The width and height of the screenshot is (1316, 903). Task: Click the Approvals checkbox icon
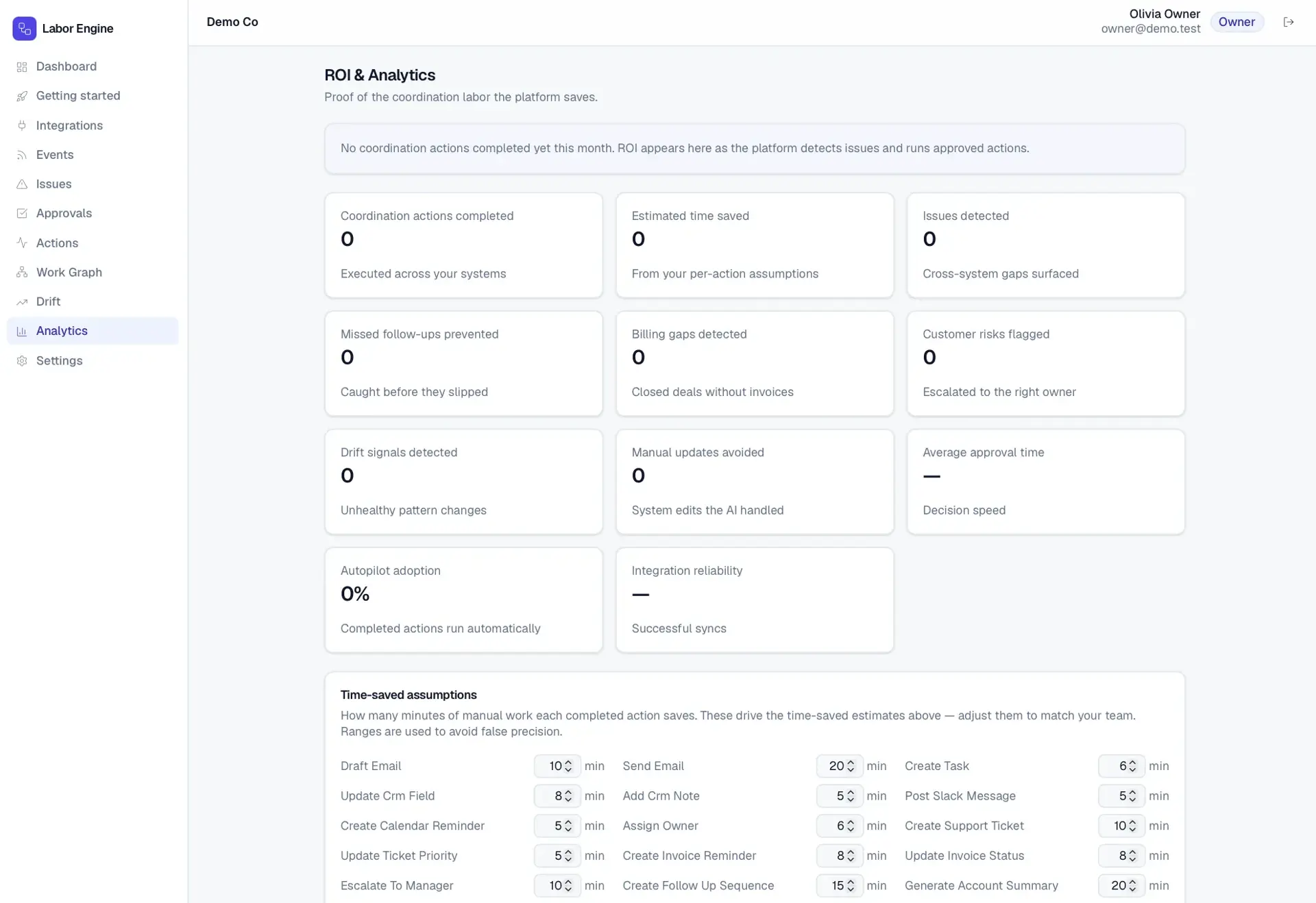click(x=22, y=213)
